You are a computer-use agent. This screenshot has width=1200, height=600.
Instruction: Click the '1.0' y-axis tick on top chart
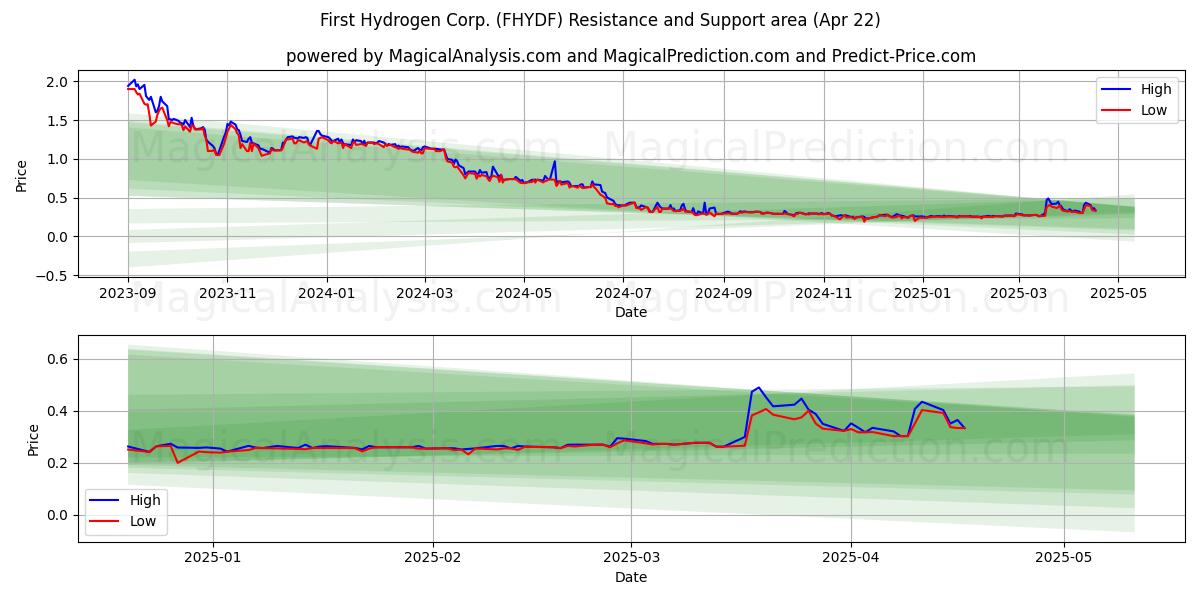(57, 159)
